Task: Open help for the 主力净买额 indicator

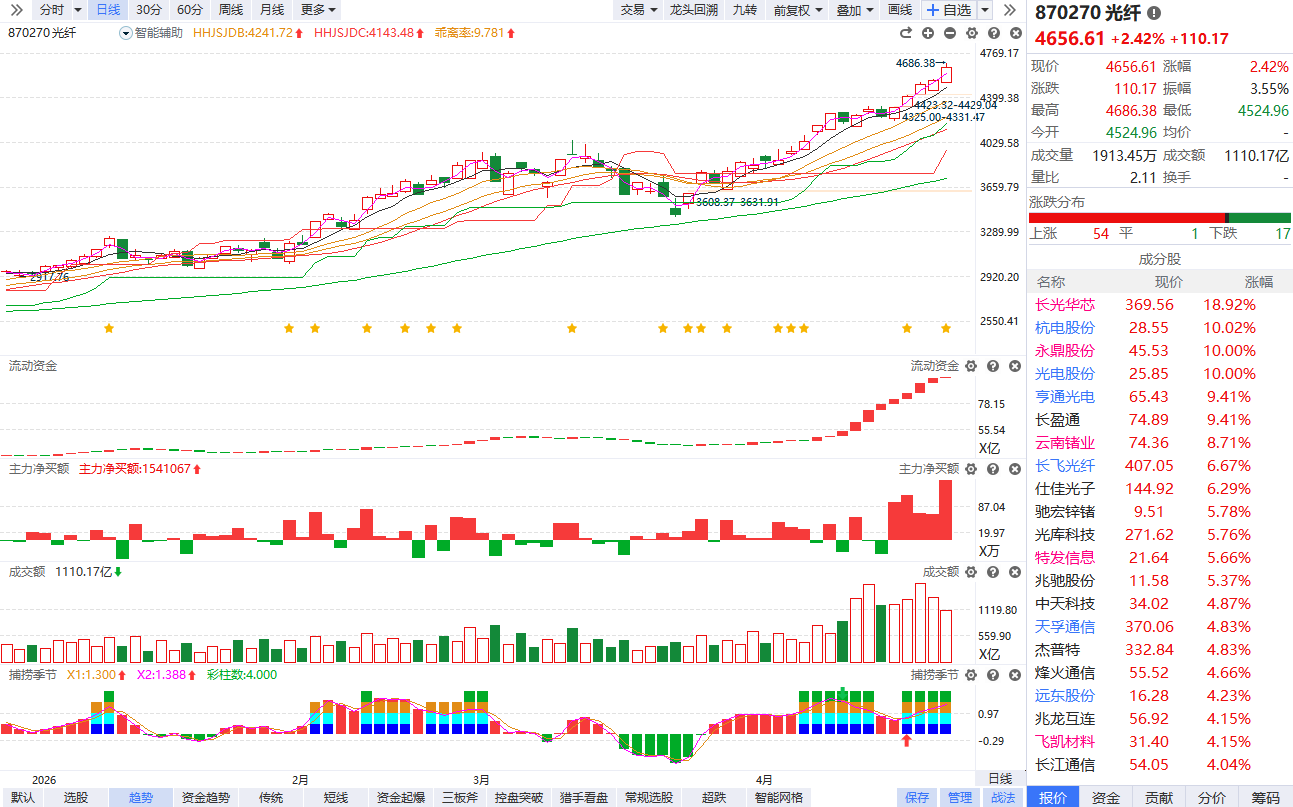Action: point(991,469)
